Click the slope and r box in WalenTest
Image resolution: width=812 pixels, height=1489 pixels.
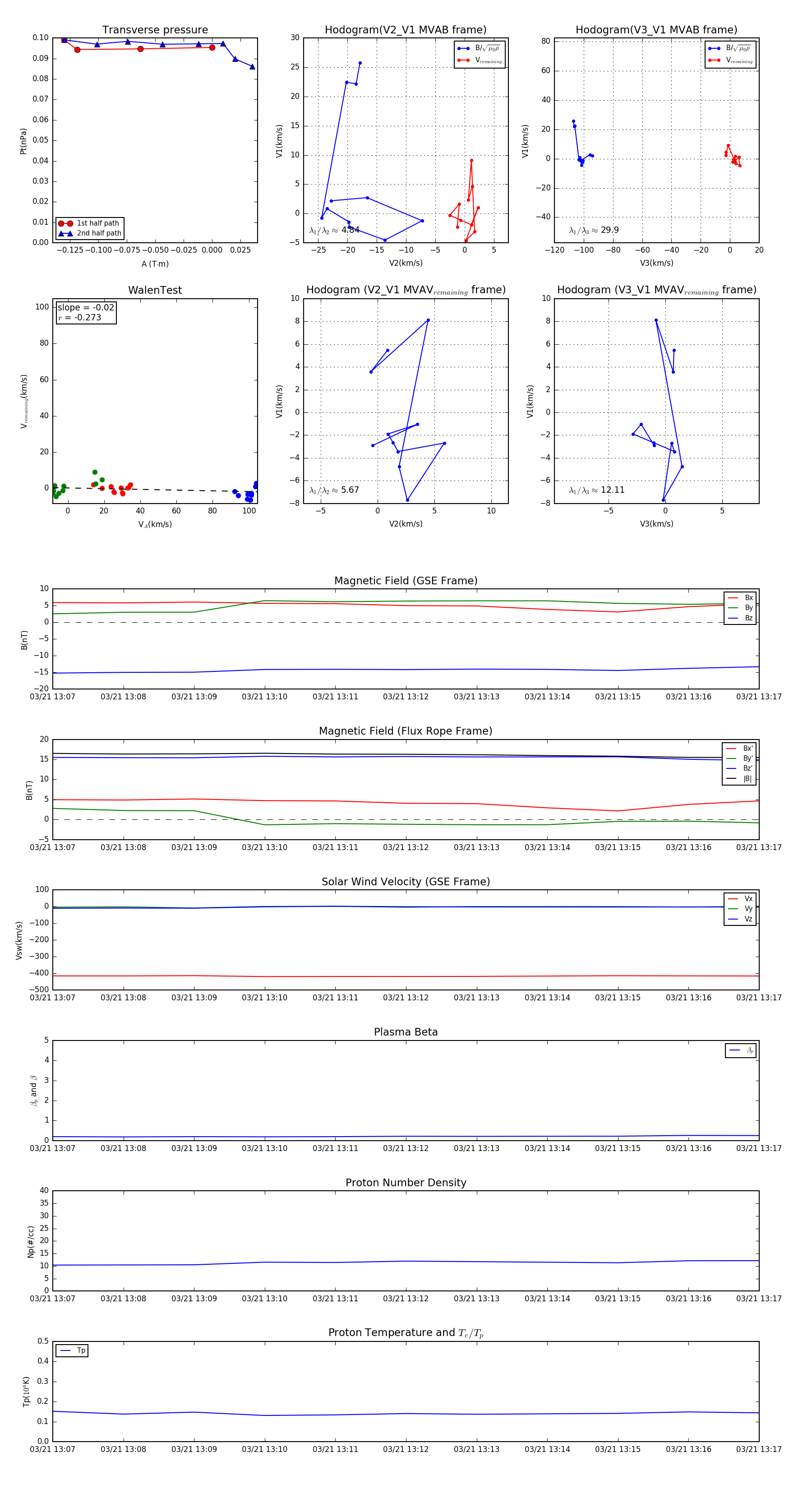click(86, 313)
